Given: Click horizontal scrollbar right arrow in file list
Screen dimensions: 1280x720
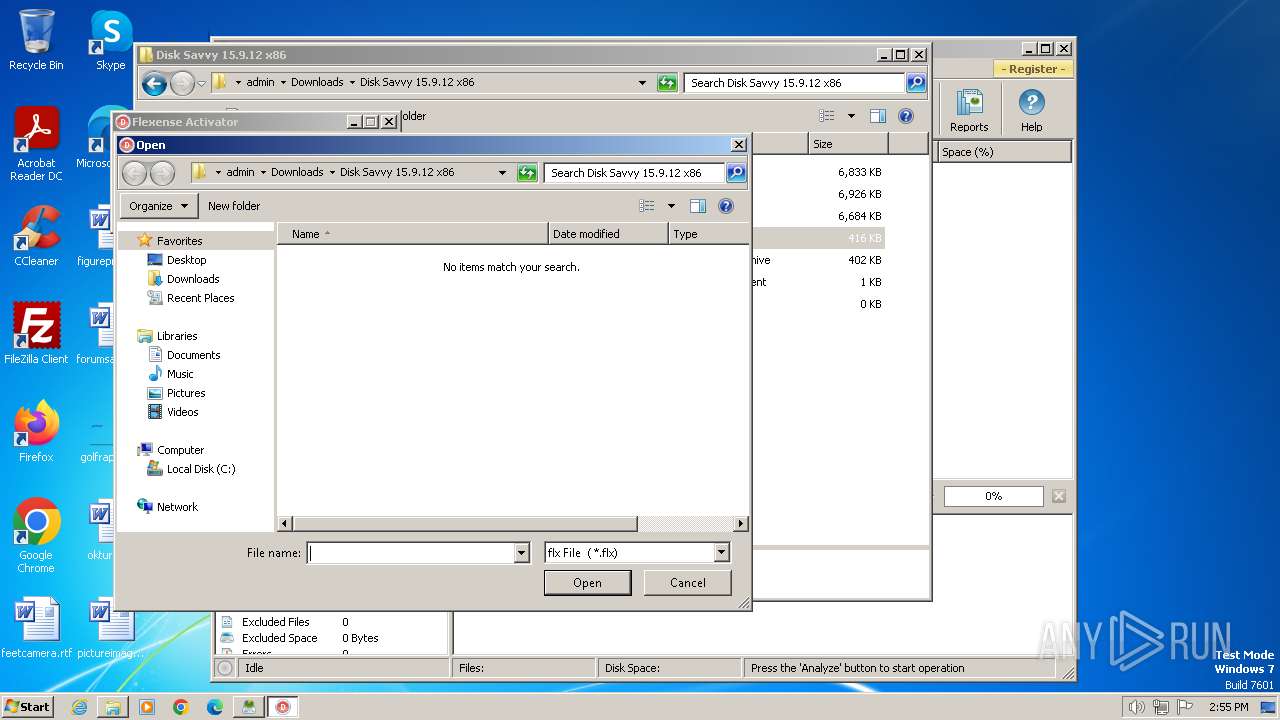Looking at the screenshot, I should pyautogui.click(x=741, y=524).
